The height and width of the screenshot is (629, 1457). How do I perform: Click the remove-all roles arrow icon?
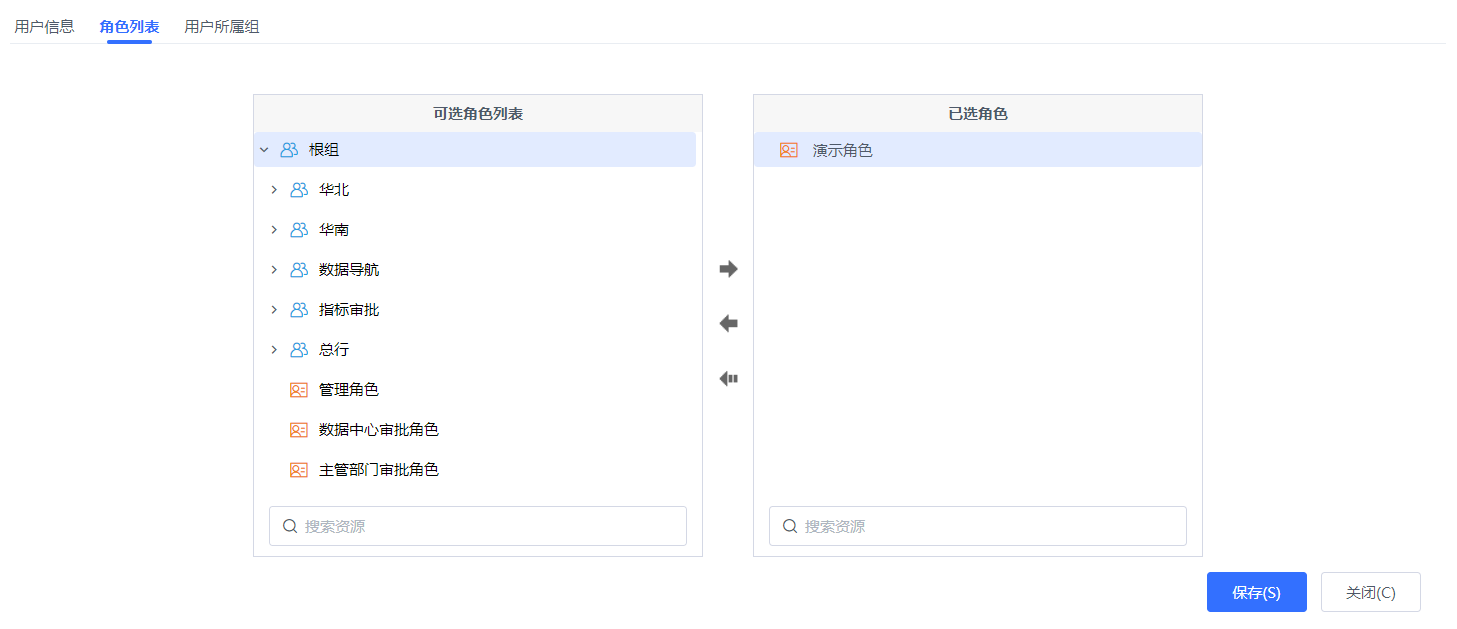(729, 379)
